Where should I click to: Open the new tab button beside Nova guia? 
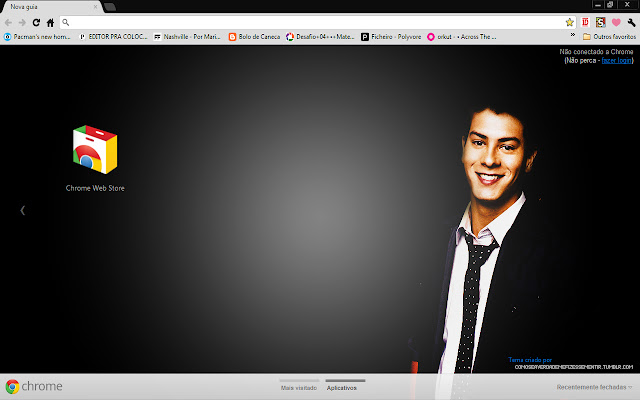(x=109, y=7)
